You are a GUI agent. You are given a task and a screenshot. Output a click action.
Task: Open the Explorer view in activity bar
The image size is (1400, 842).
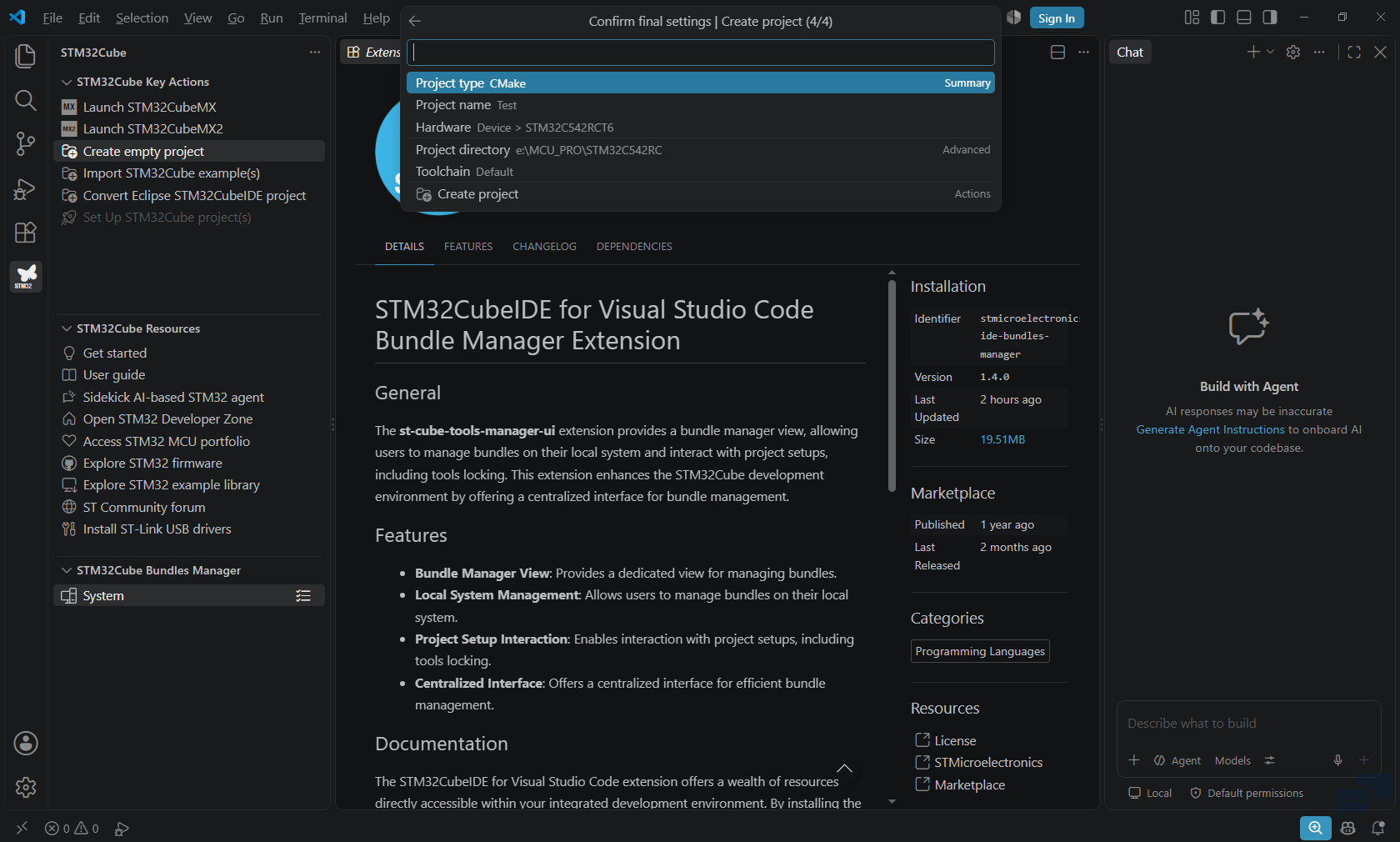click(26, 56)
